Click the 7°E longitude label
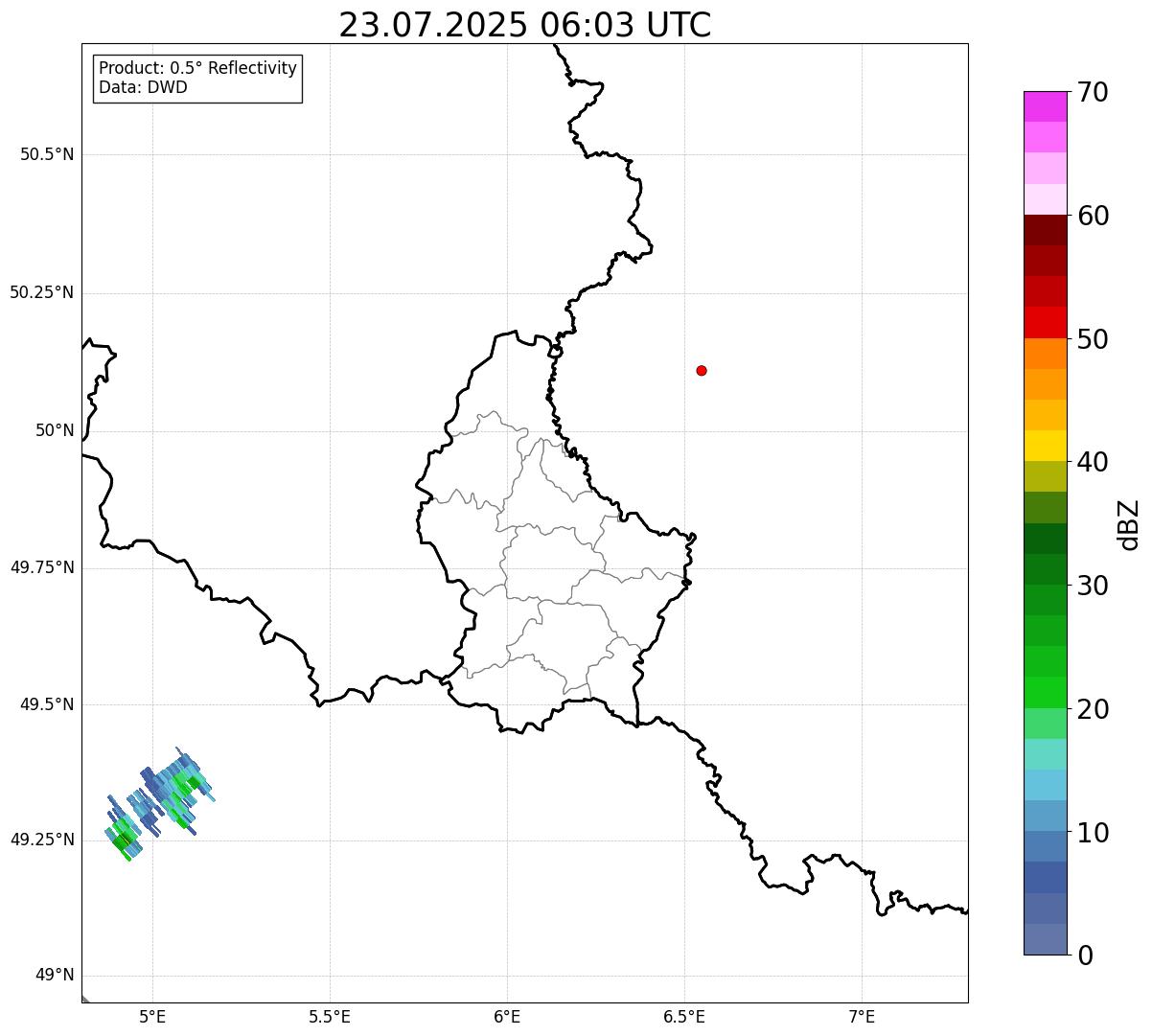1152x1036 pixels. click(862, 1016)
